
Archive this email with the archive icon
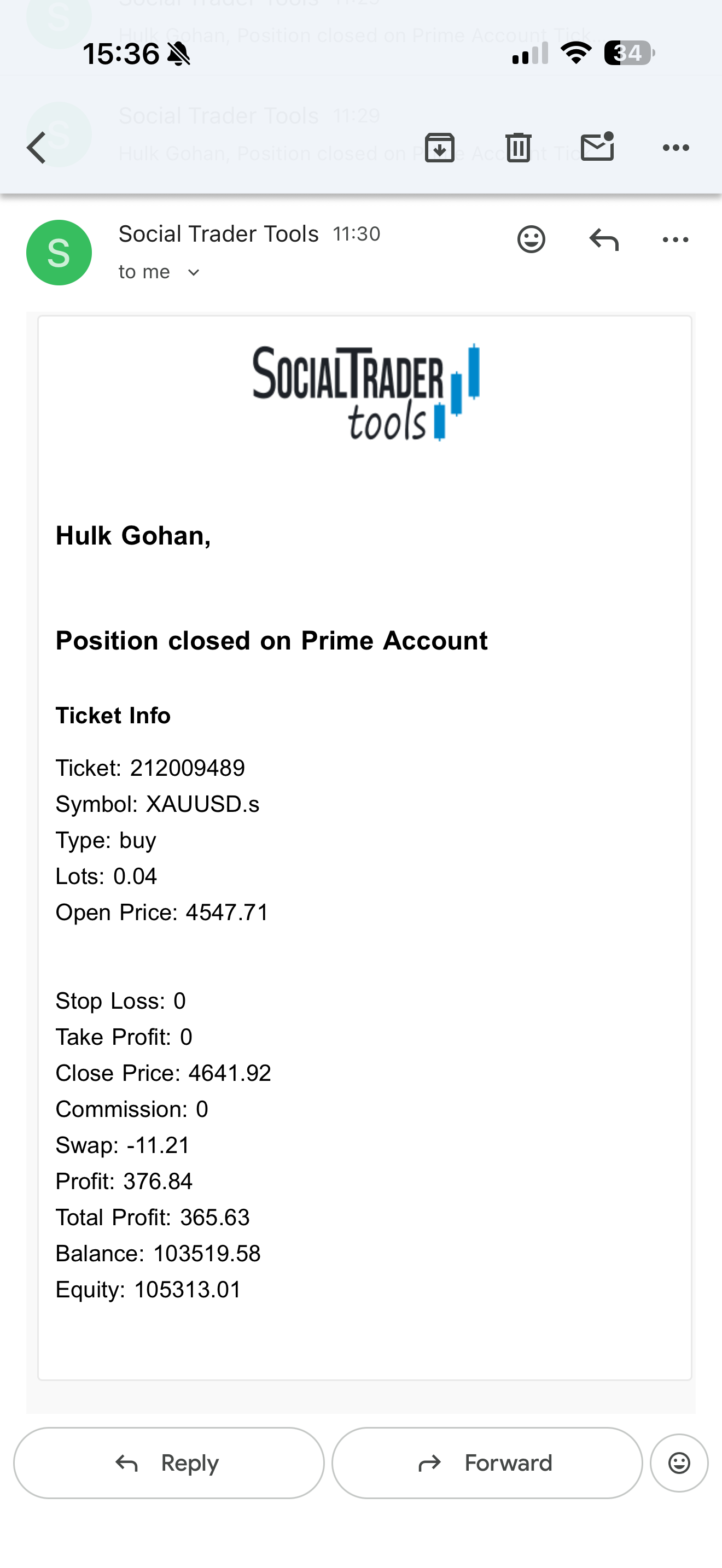(440, 147)
